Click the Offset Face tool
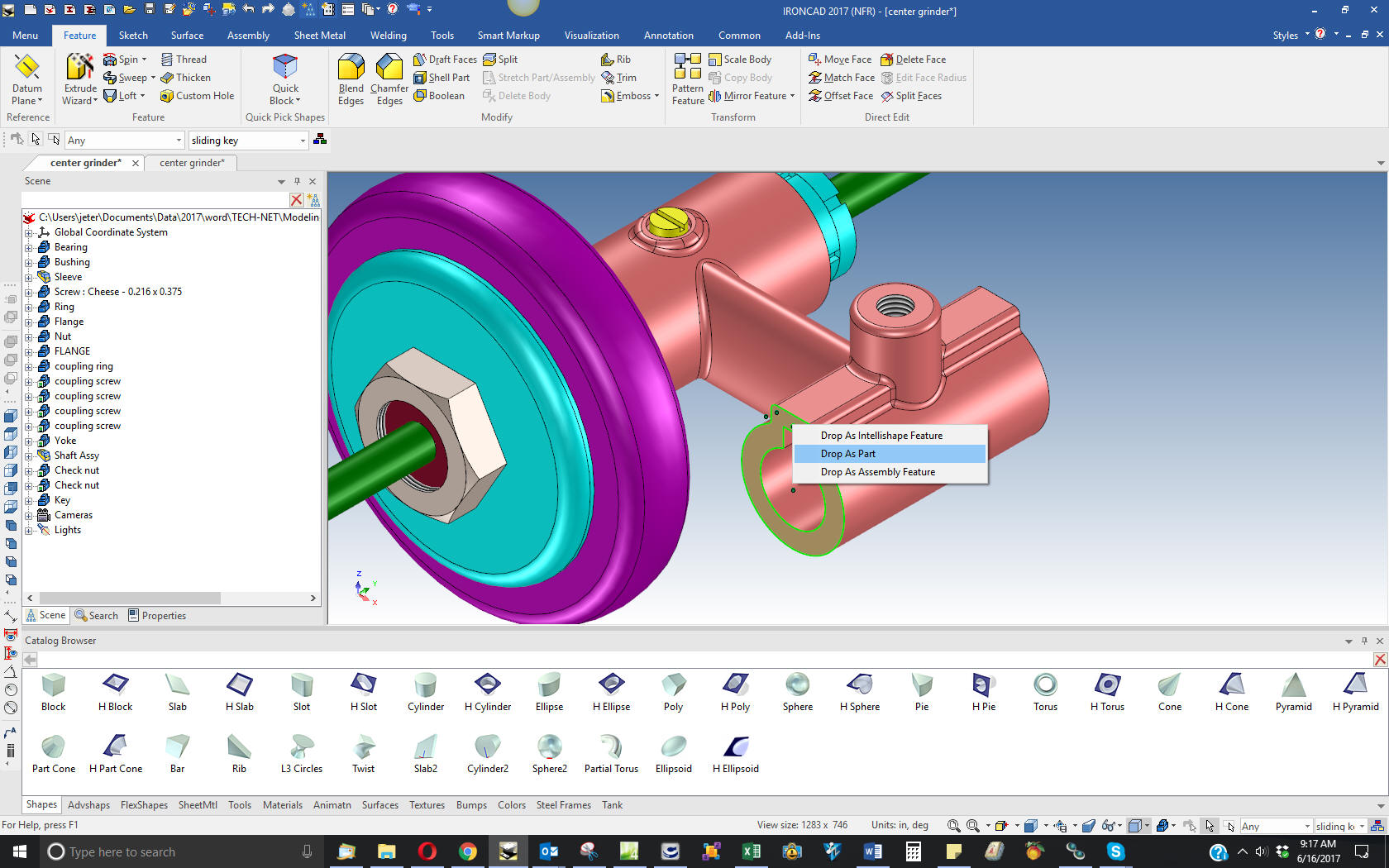Image resolution: width=1389 pixels, height=868 pixels. click(x=841, y=96)
